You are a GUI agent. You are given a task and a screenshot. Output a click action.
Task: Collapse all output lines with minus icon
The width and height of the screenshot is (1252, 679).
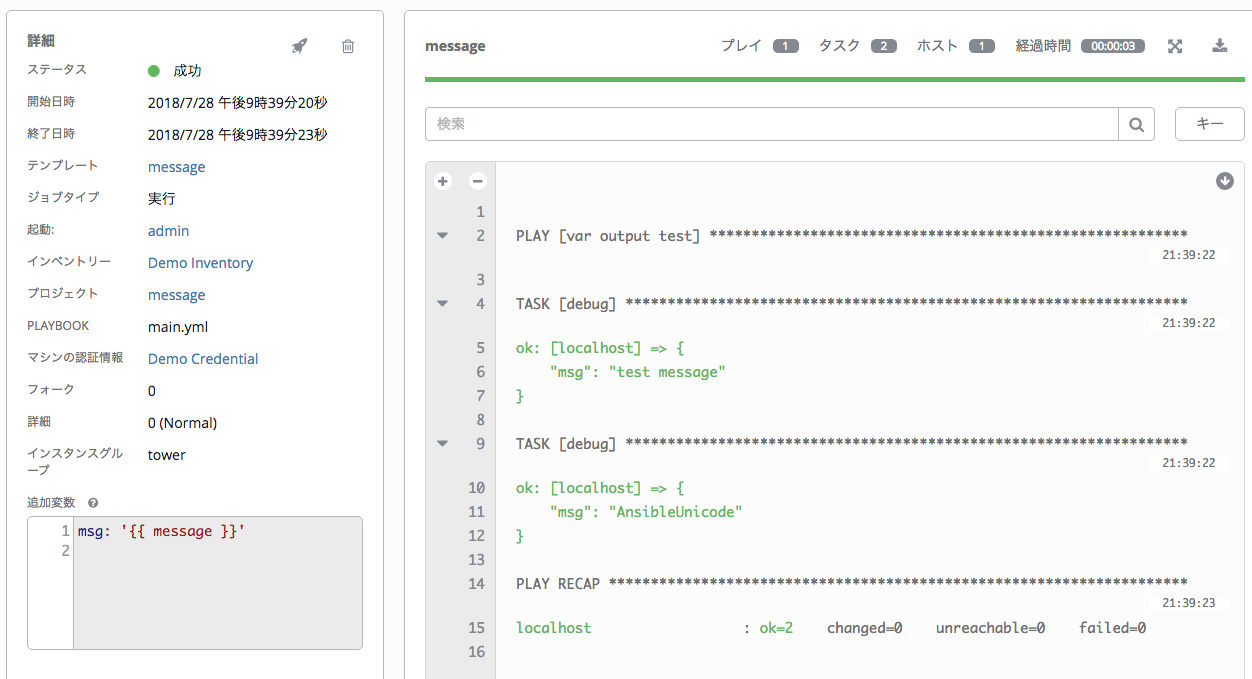coord(478,181)
